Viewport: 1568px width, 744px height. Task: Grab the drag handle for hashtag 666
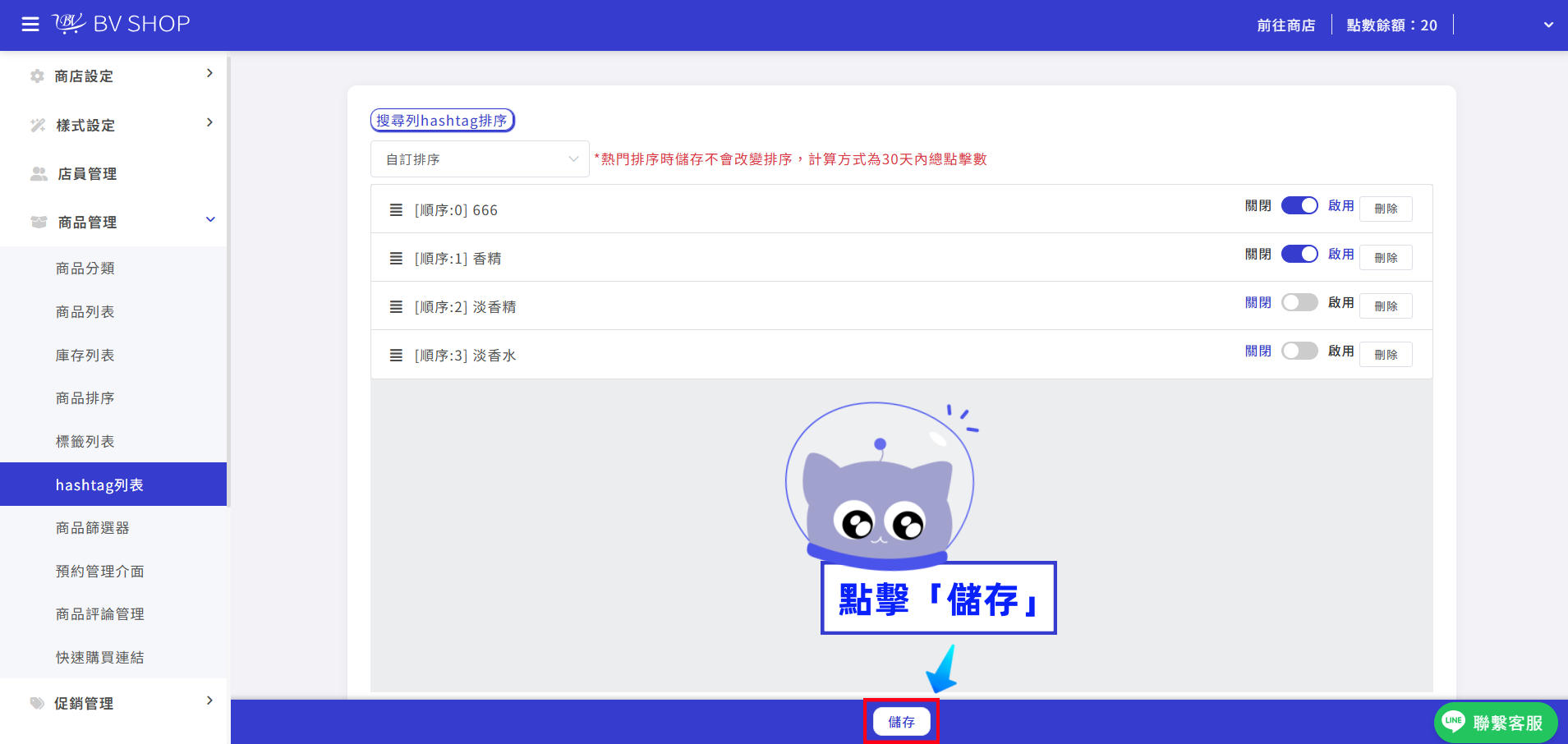pyautogui.click(x=396, y=210)
